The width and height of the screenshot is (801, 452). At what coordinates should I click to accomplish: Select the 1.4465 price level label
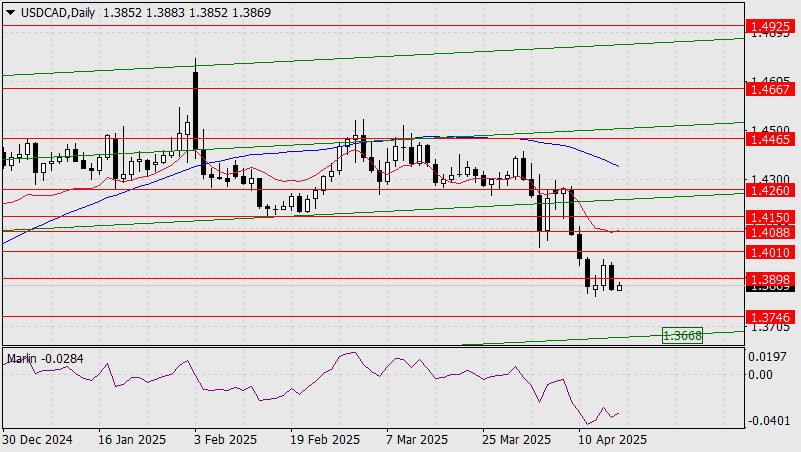[770, 139]
